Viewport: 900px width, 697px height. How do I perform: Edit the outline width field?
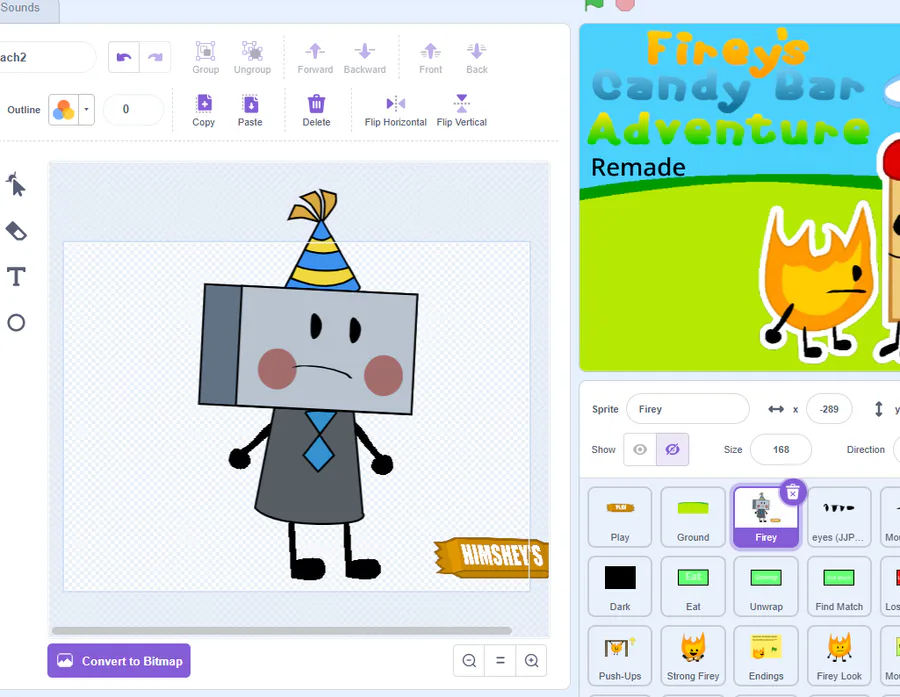click(x=133, y=110)
